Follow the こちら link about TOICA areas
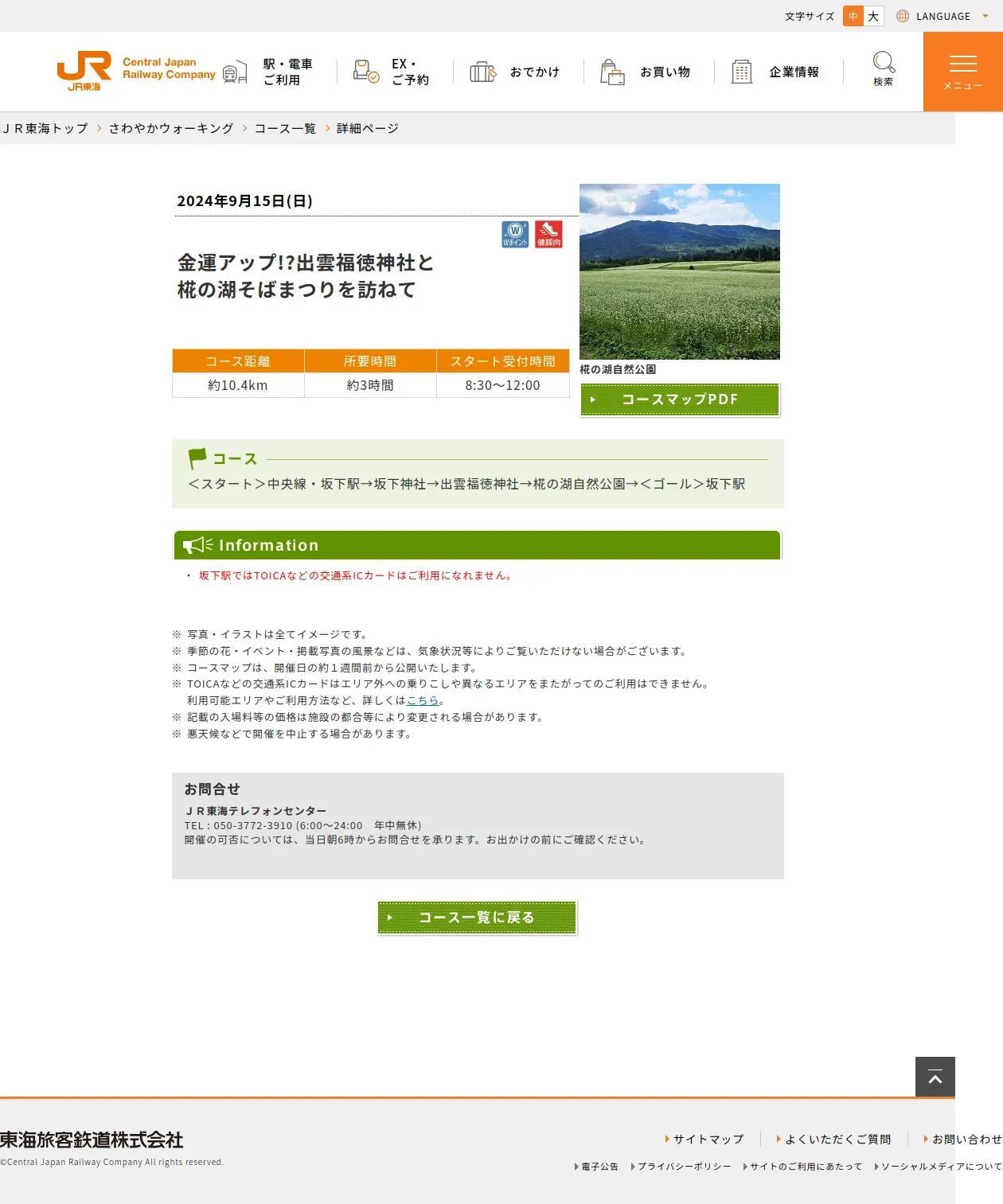Image resolution: width=1003 pixels, height=1204 pixels. 423,700
